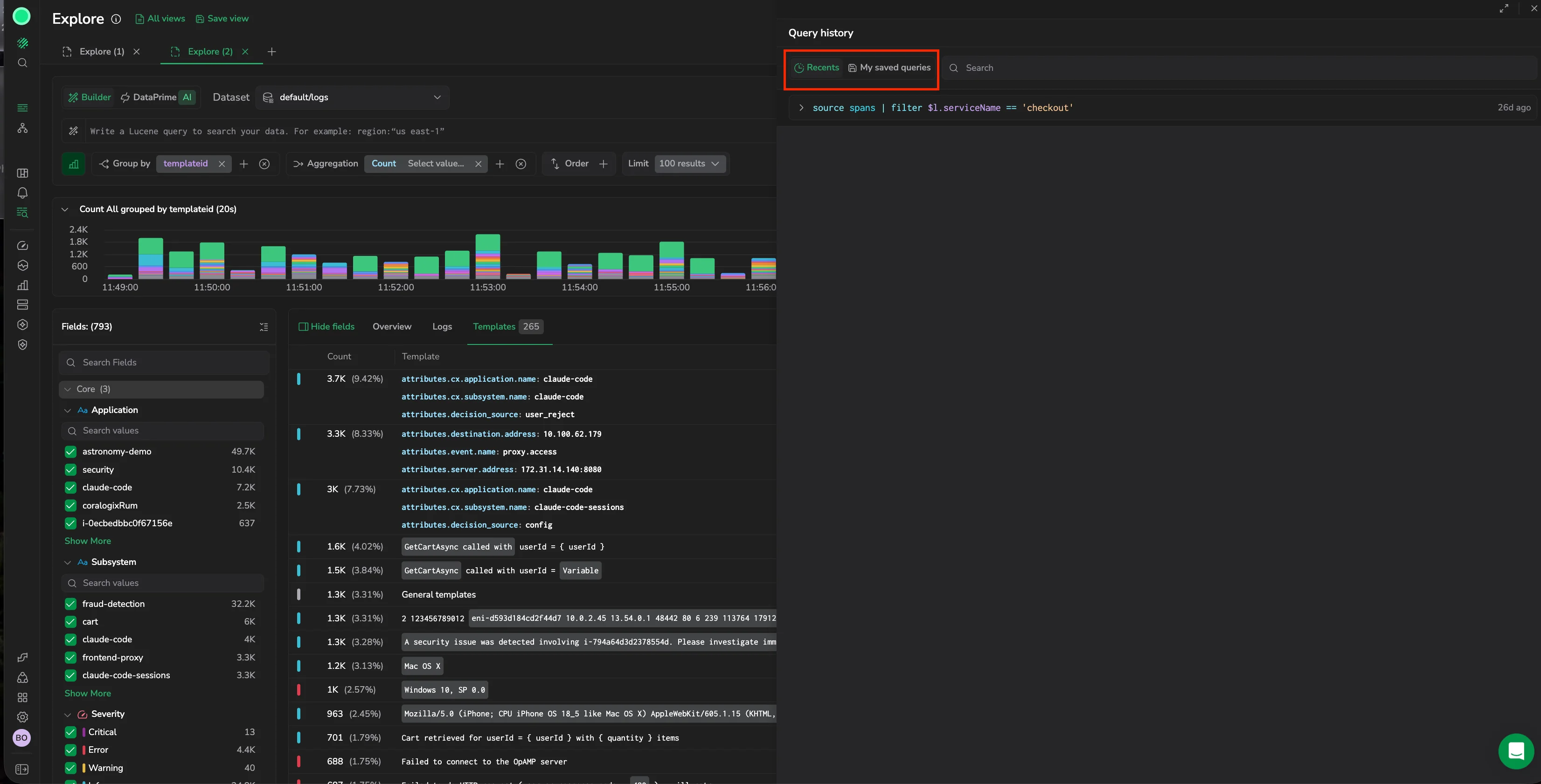1541x784 pixels.
Task: Uncheck the Critical severity checkbox
Action: (x=70, y=732)
